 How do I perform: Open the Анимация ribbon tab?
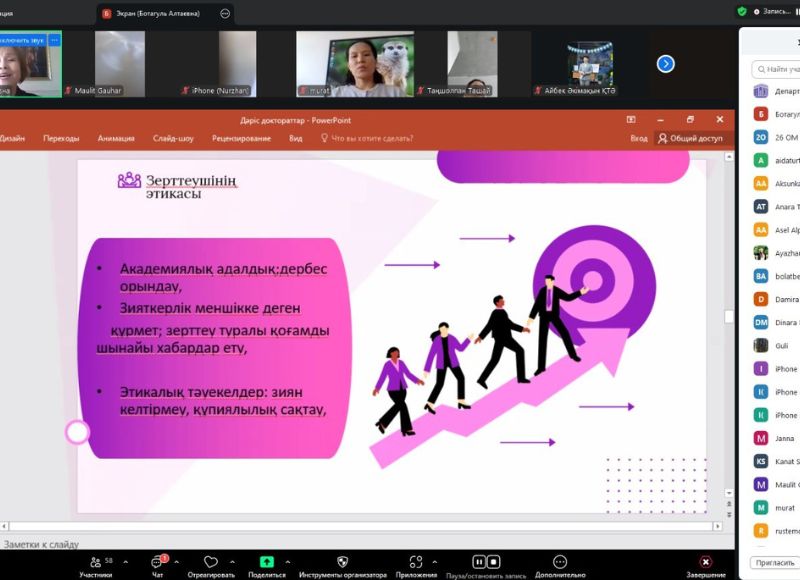[116, 139]
